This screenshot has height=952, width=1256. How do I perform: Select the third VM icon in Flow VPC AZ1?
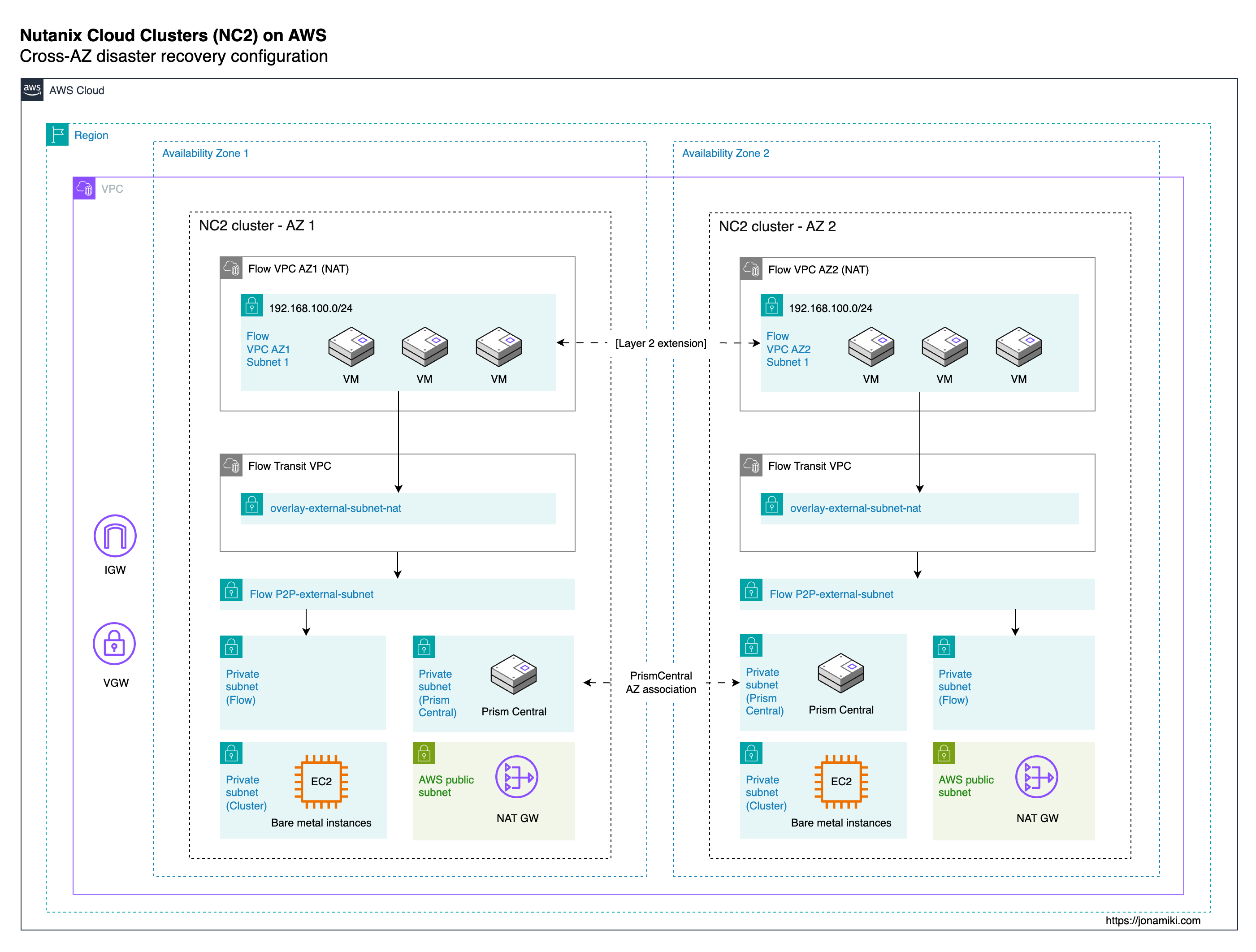pos(498,347)
